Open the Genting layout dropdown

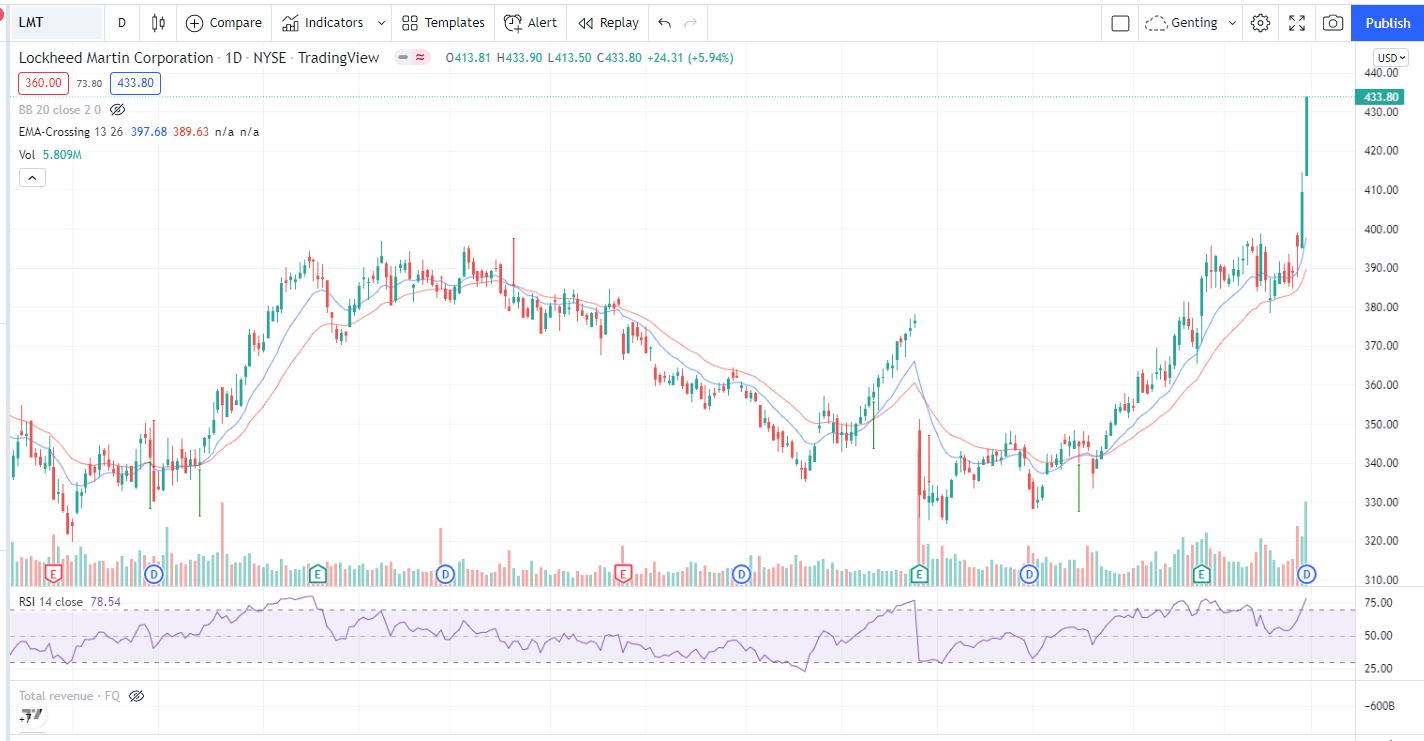pyautogui.click(x=1190, y=23)
